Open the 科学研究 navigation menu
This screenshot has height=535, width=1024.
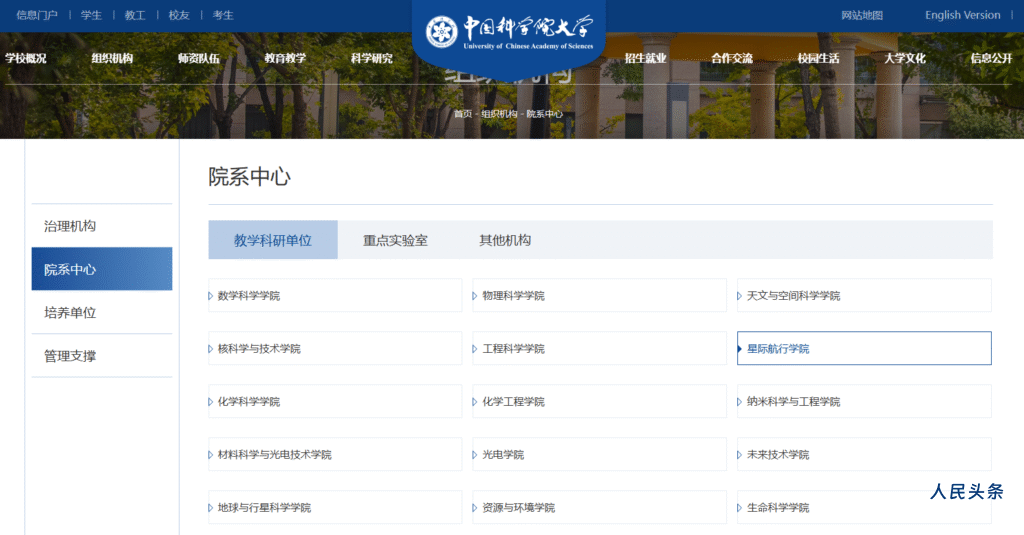[x=372, y=58]
